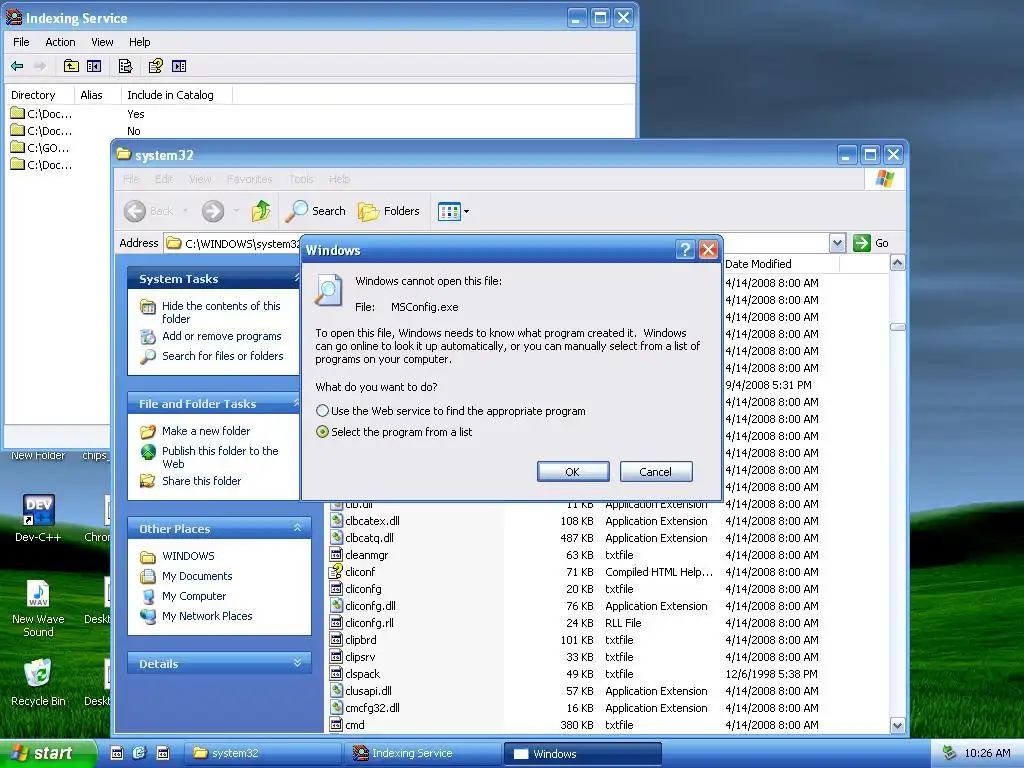Expand the Details panel
Screen dimensions: 1024x768
(x=297, y=663)
